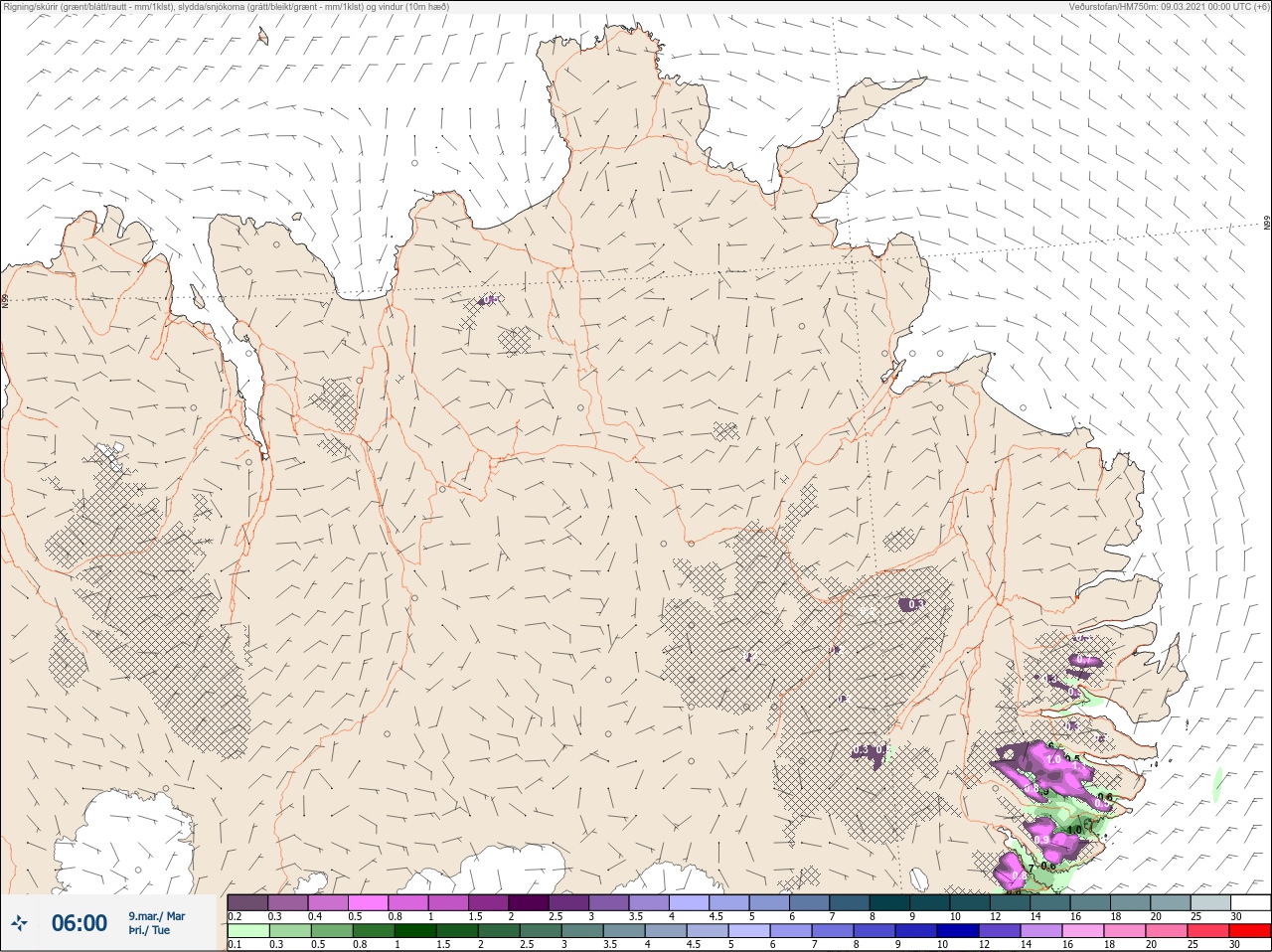The height and width of the screenshot is (952, 1272).
Task: Click the white 0.9 precipitation value on the map
Action: 1039,840
